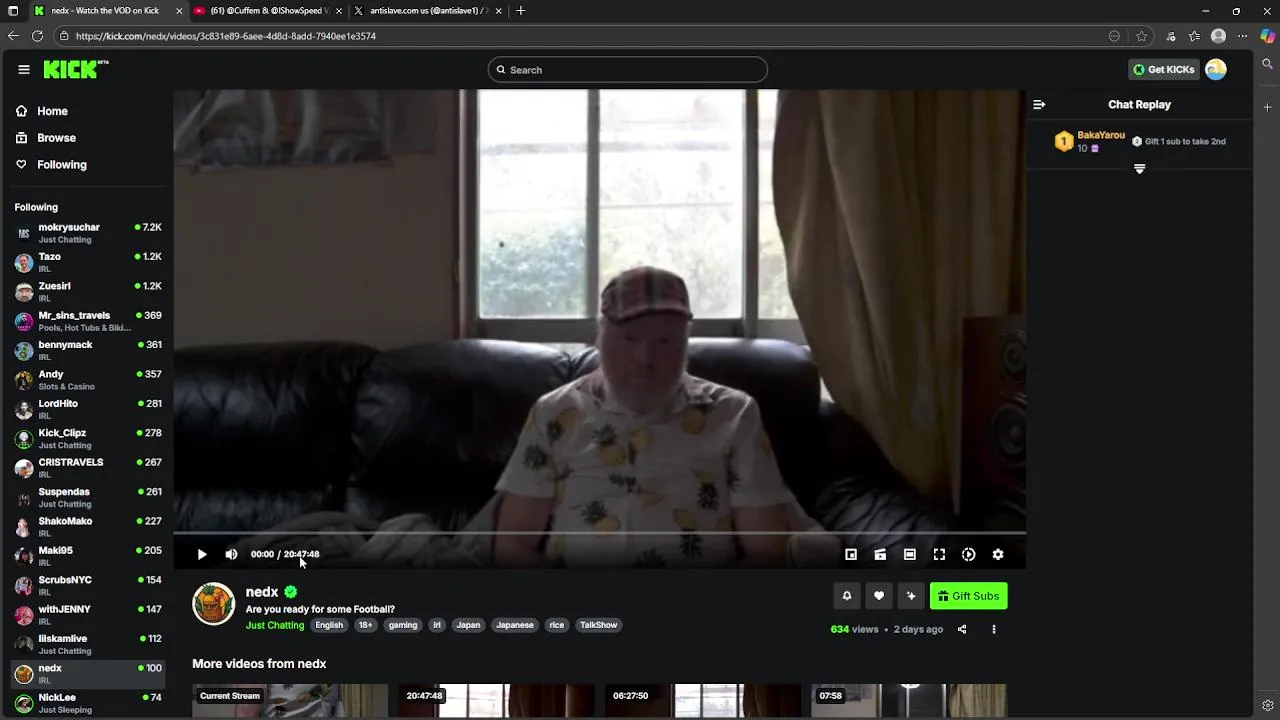The width and height of the screenshot is (1280, 720).
Task: Open the Kick hamburger sidebar menu
Action: [23, 69]
